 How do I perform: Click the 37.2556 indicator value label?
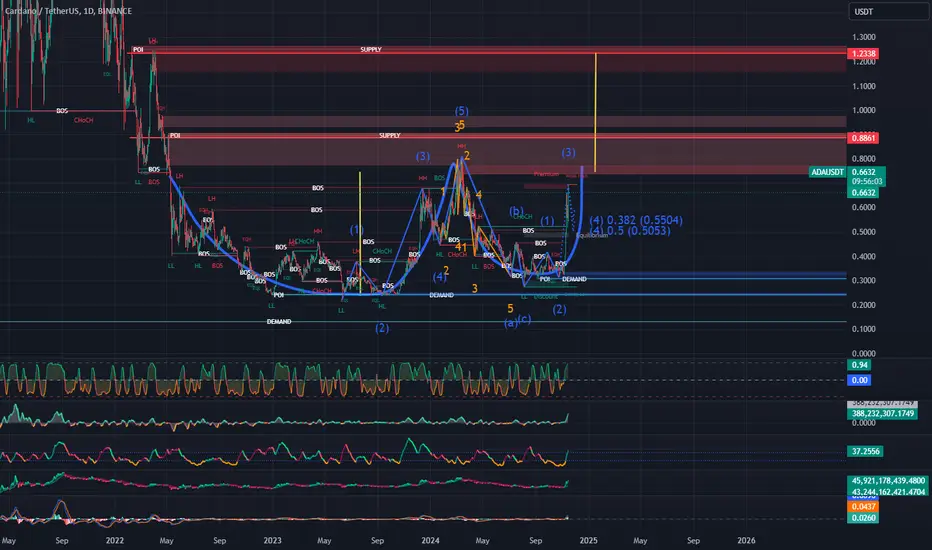point(865,451)
